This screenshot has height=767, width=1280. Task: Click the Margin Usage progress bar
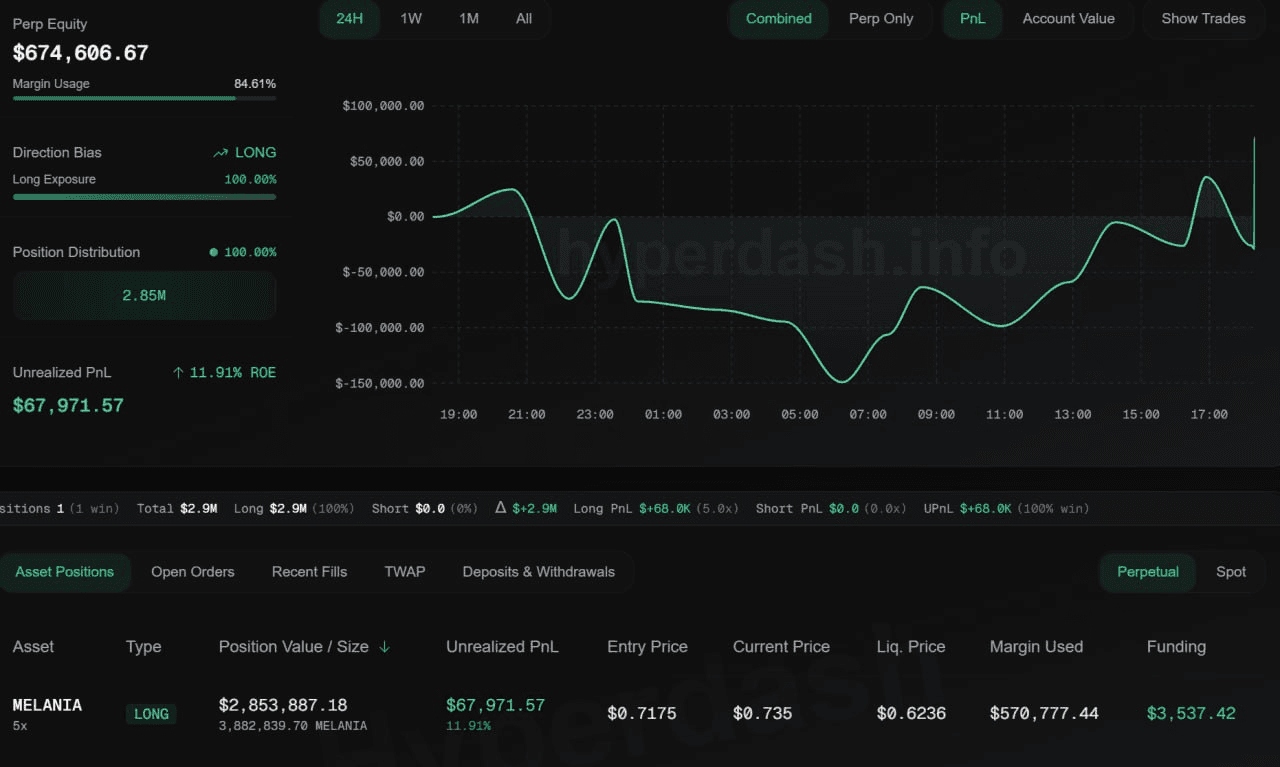tap(144, 98)
